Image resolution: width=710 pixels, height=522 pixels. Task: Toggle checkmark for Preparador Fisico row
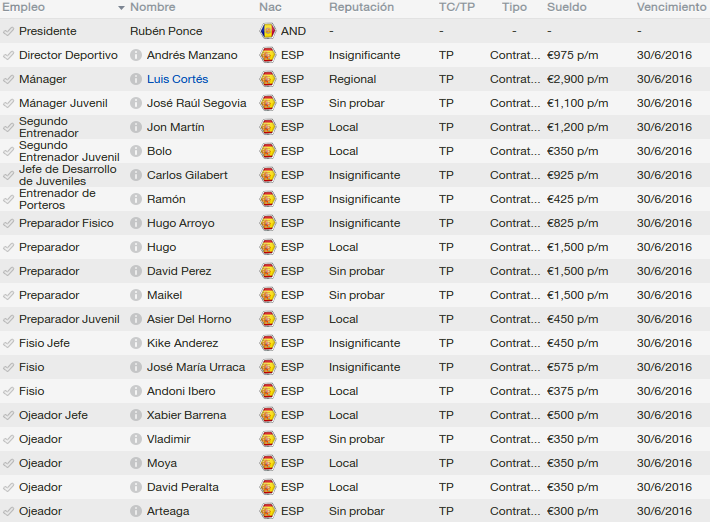tap(8, 223)
